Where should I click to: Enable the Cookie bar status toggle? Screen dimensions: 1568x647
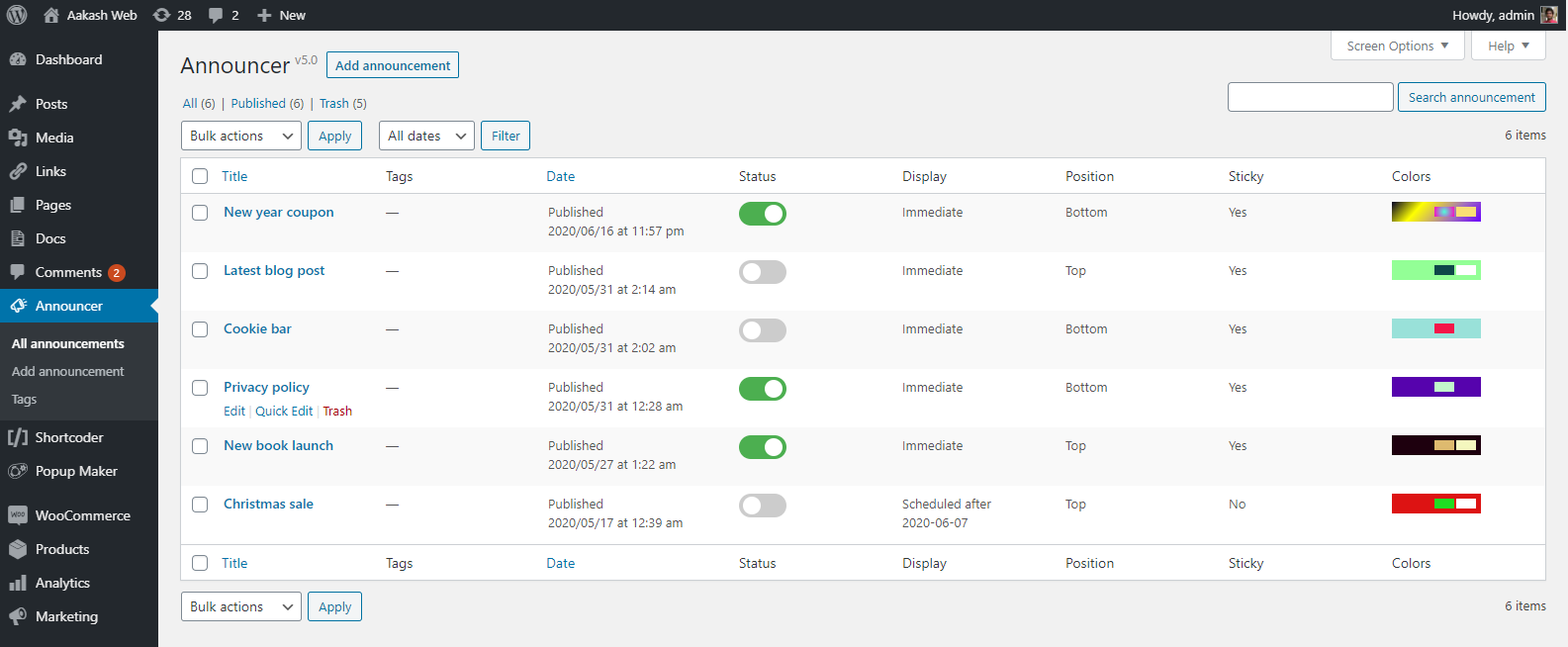click(762, 330)
